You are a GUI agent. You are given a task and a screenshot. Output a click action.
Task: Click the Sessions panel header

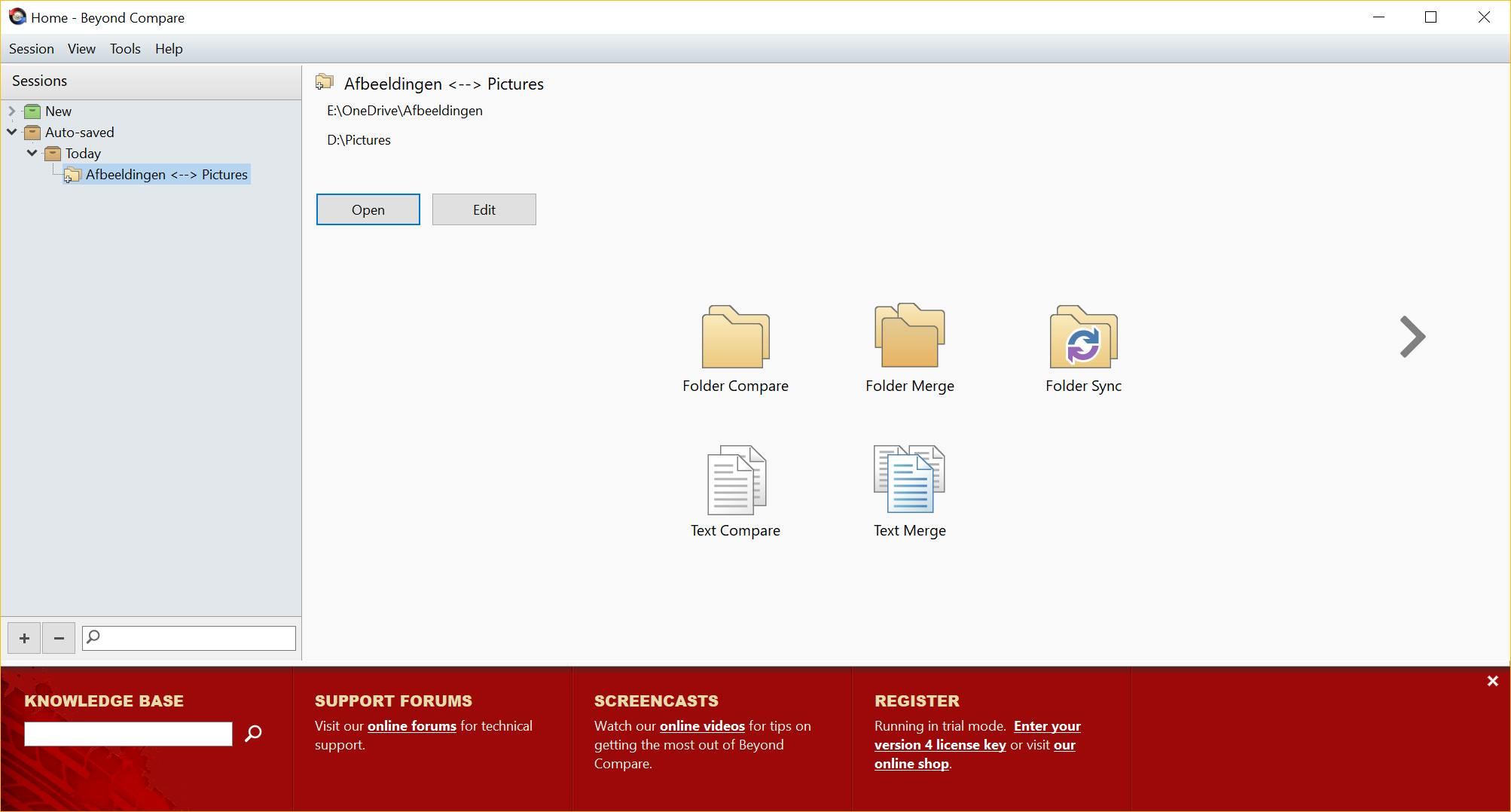click(x=151, y=81)
